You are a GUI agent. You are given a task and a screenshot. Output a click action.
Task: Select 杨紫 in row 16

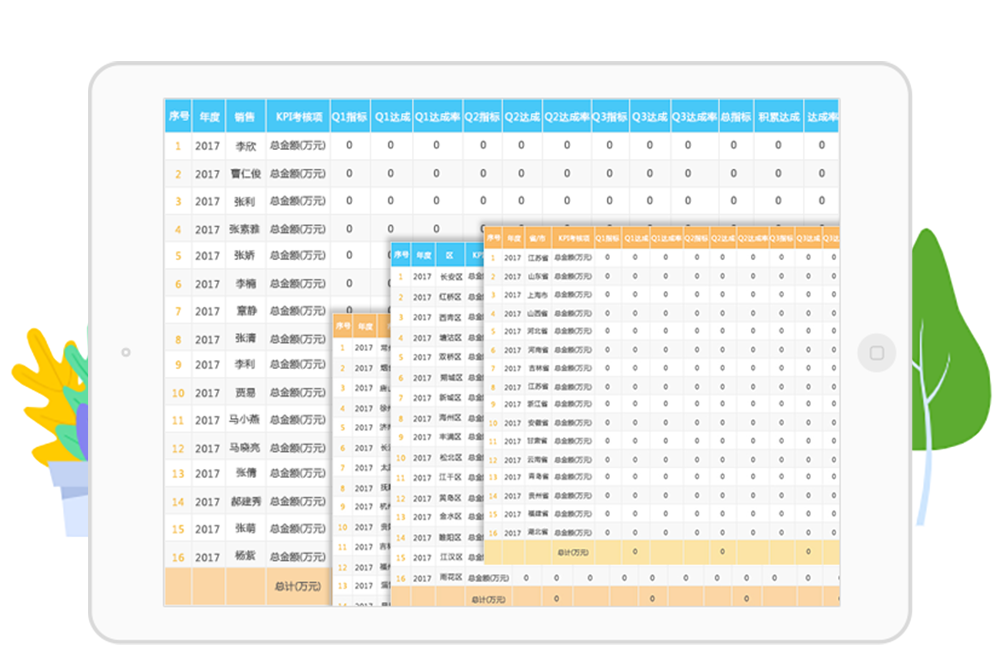pyautogui.click(x=244, y=557)
